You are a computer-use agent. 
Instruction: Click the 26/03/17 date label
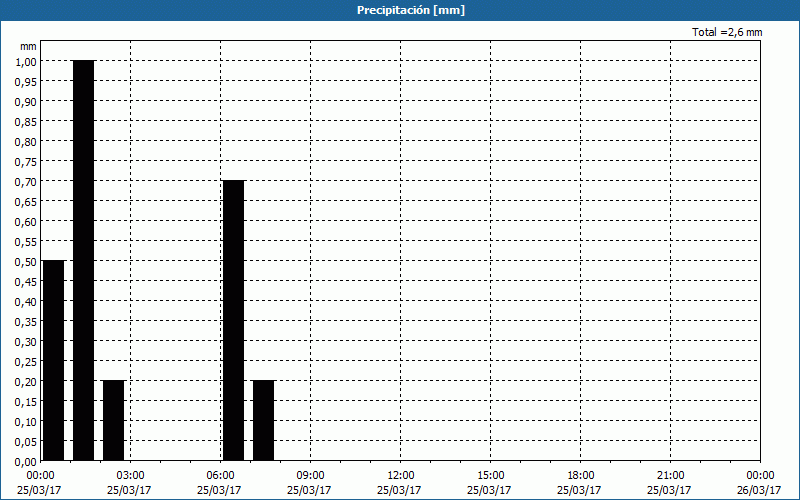coord(759,490)
